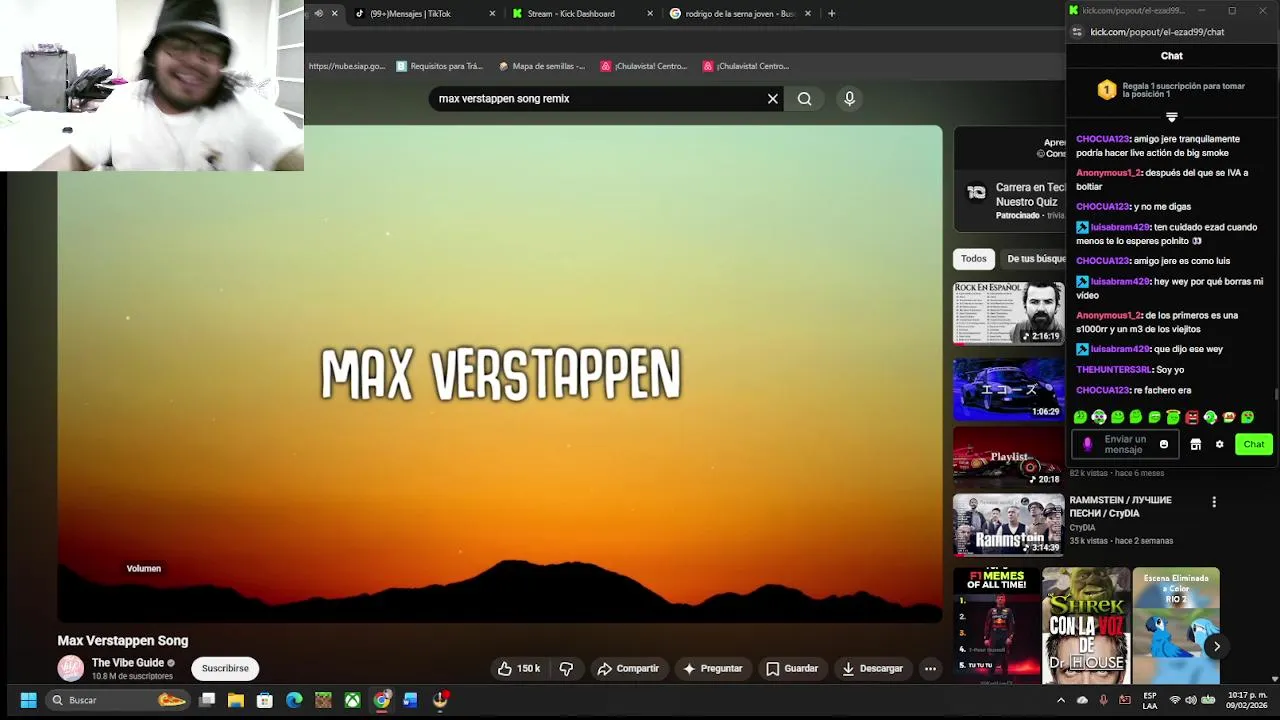Show hidden system tray icons
The height and width of the screenshot is (720, 1280).
tap(1061, 700)
